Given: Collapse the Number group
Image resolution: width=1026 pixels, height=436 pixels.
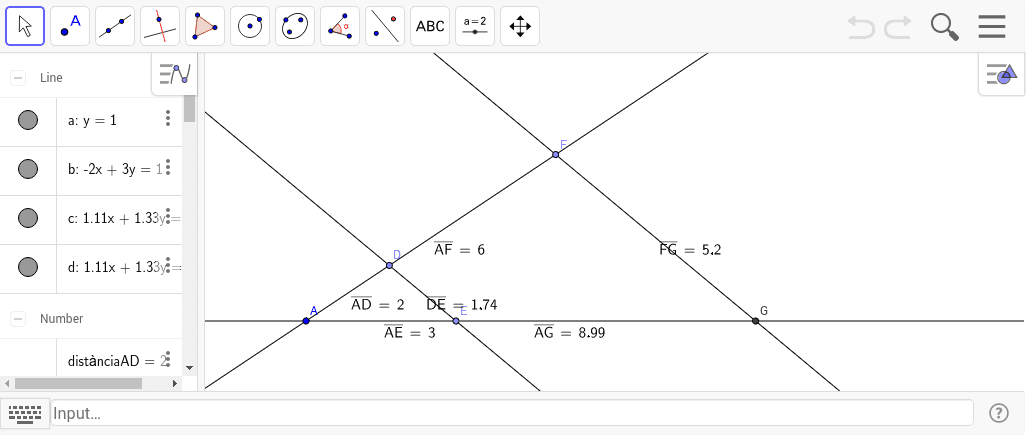Looking at the screenshot, I should tap(18, 319).
